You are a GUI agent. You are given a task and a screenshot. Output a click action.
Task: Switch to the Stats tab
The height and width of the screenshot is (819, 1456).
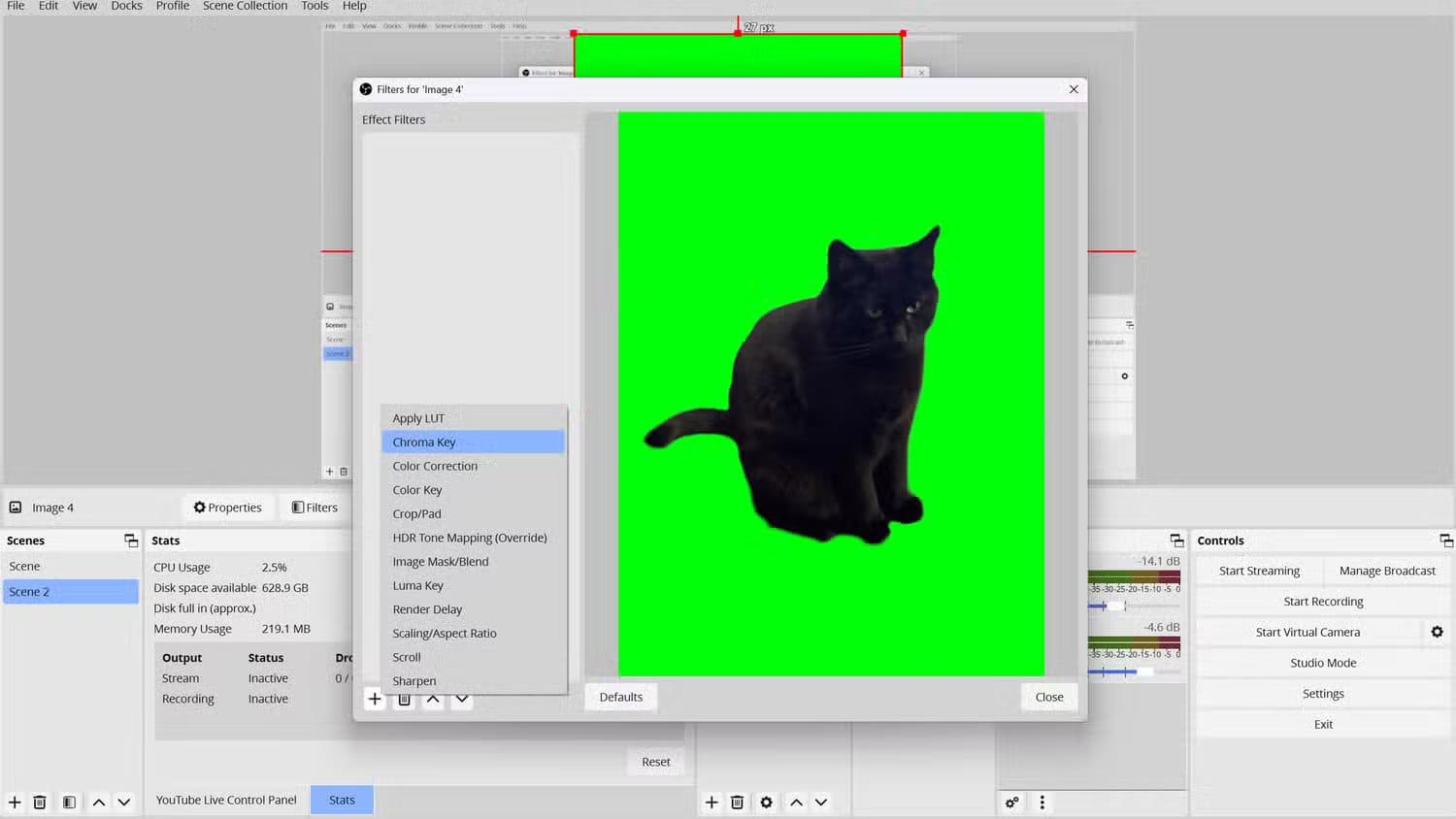click(342, 800)
